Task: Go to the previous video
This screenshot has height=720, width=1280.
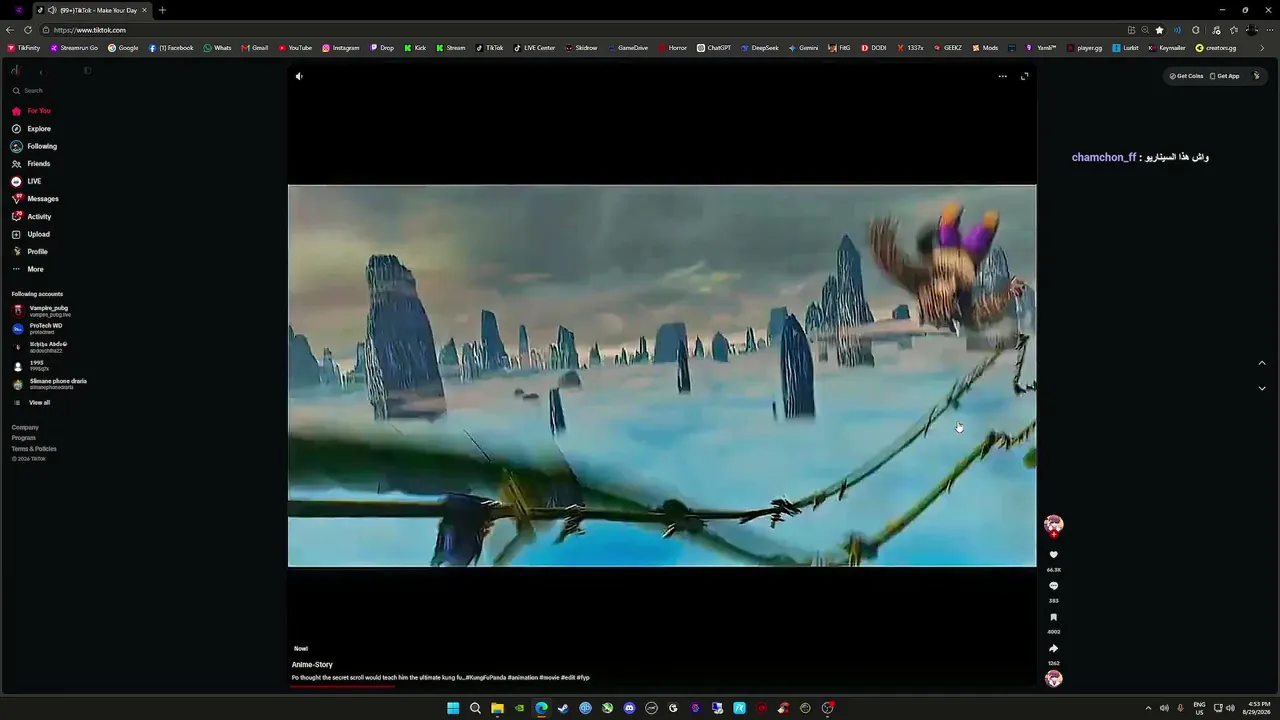Action: pos(1261,363)
